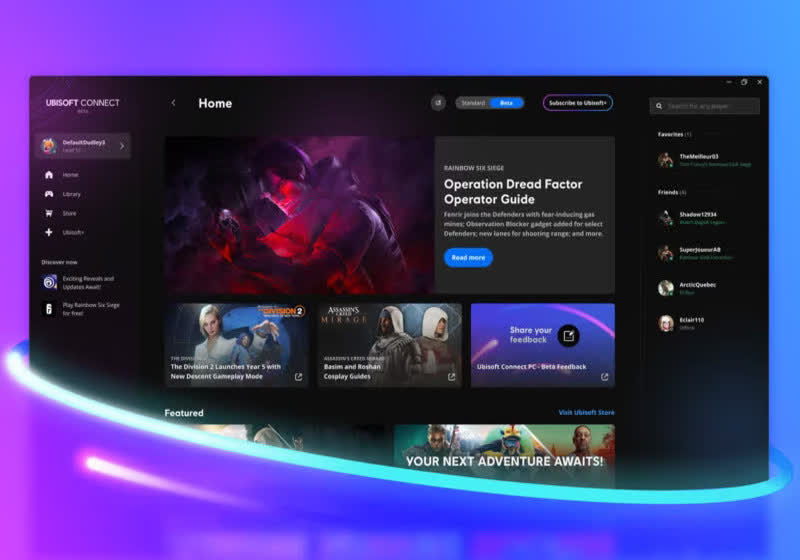
Task: Open Library via the gamepad icon
Action: (49, 194)
